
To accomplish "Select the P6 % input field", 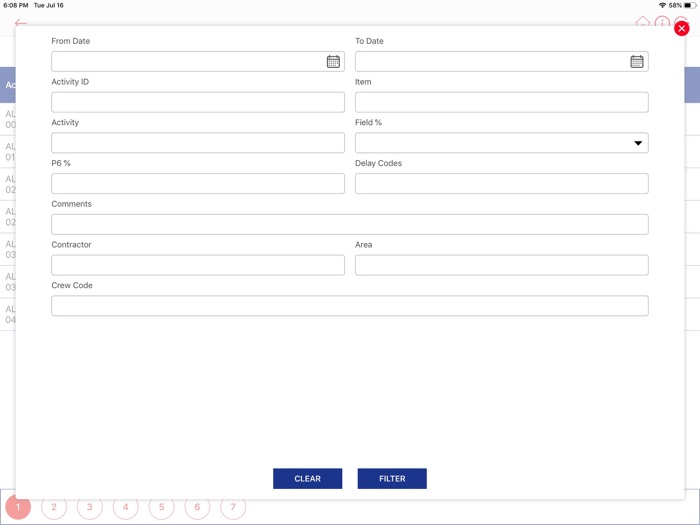I will coord(198,183).
